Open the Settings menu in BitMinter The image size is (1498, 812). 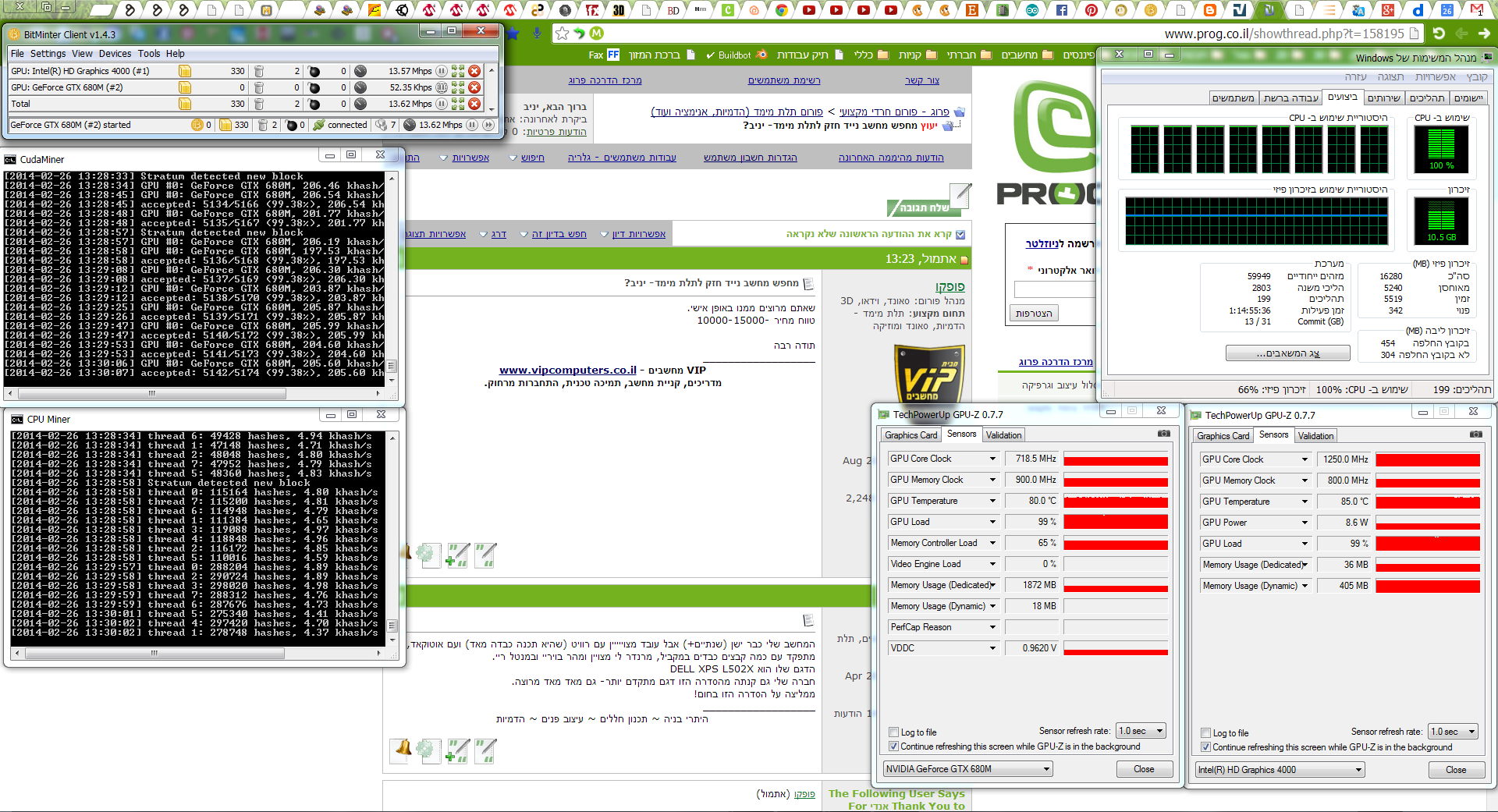coord(48,54)
